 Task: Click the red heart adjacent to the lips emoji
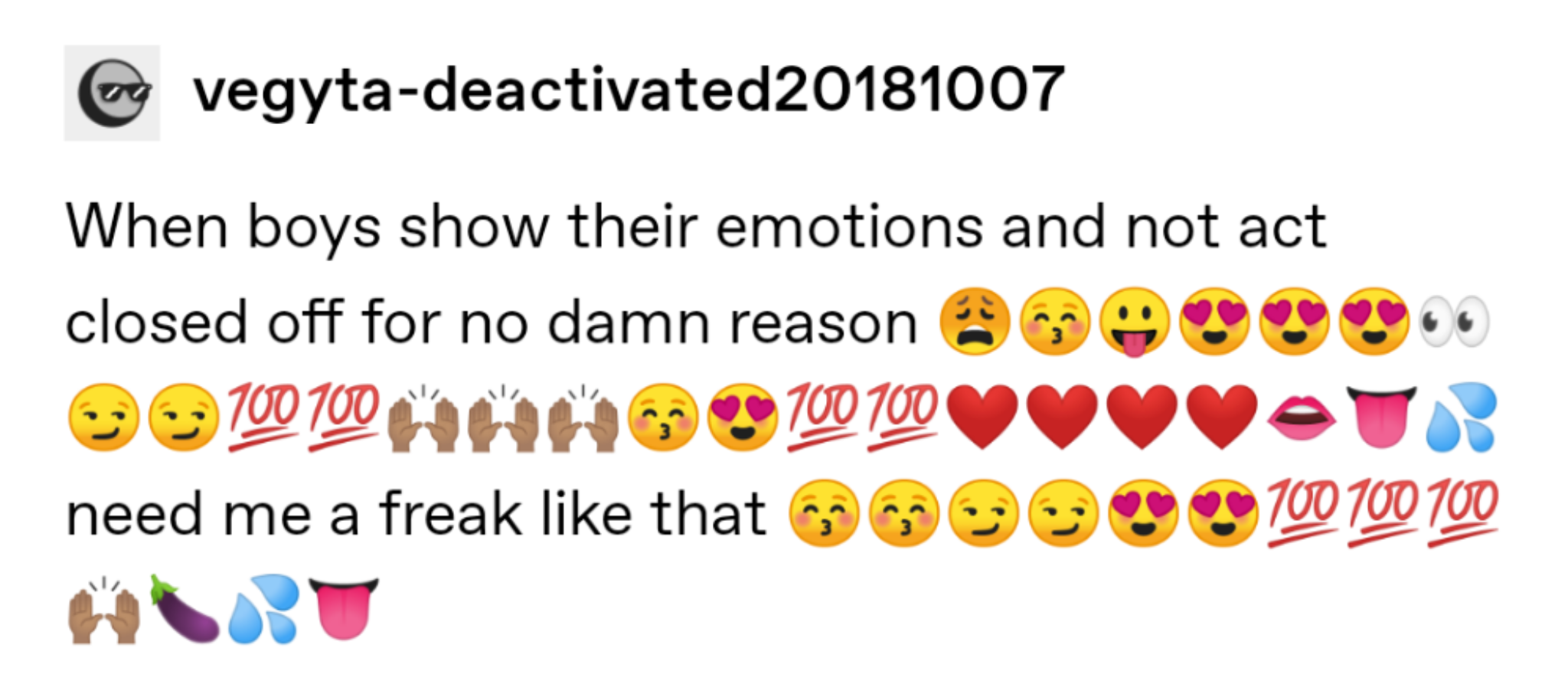pyautogui.click(x=1222, y=418)
